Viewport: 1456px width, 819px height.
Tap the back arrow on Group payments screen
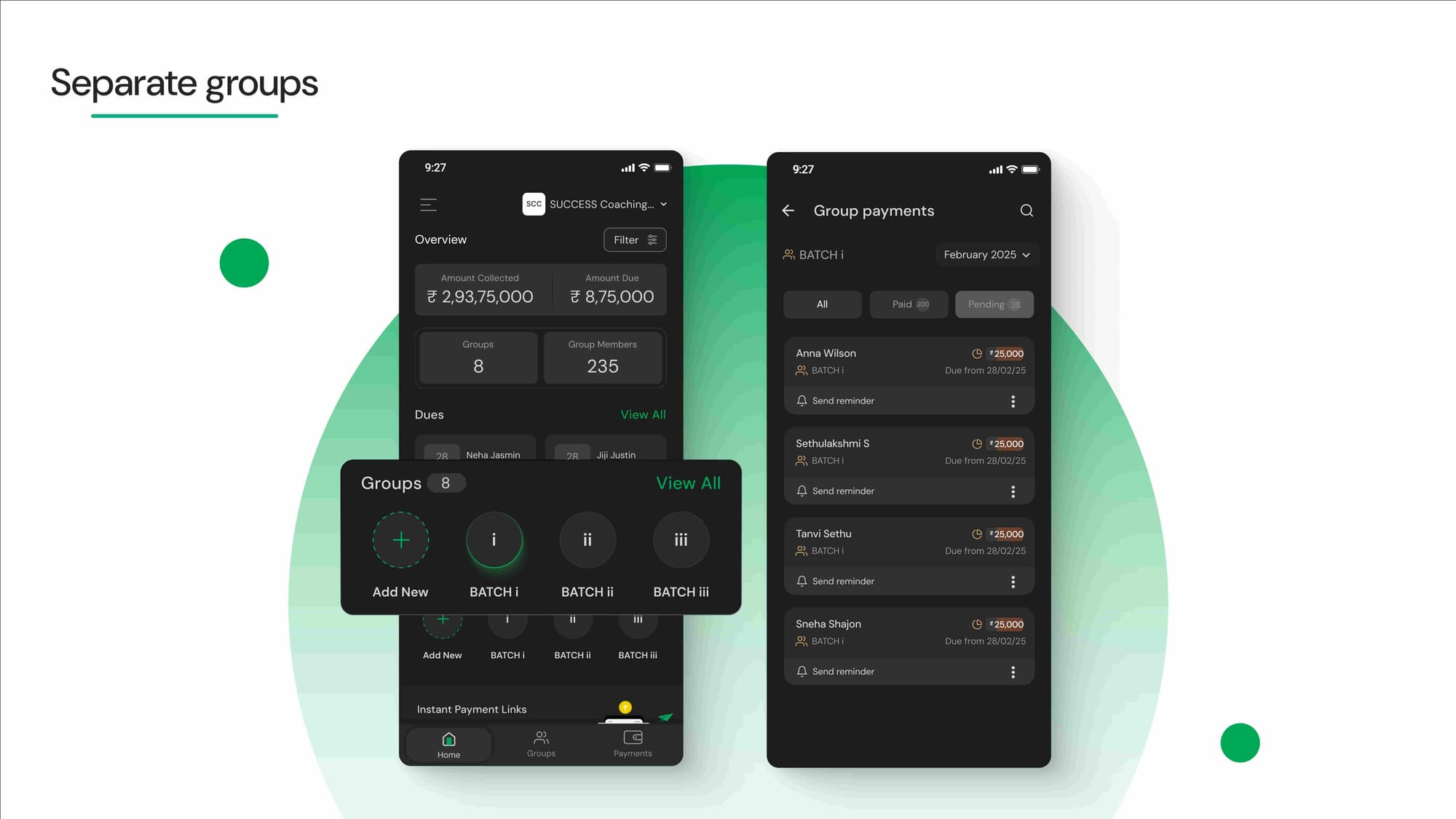tap(790, 211)
